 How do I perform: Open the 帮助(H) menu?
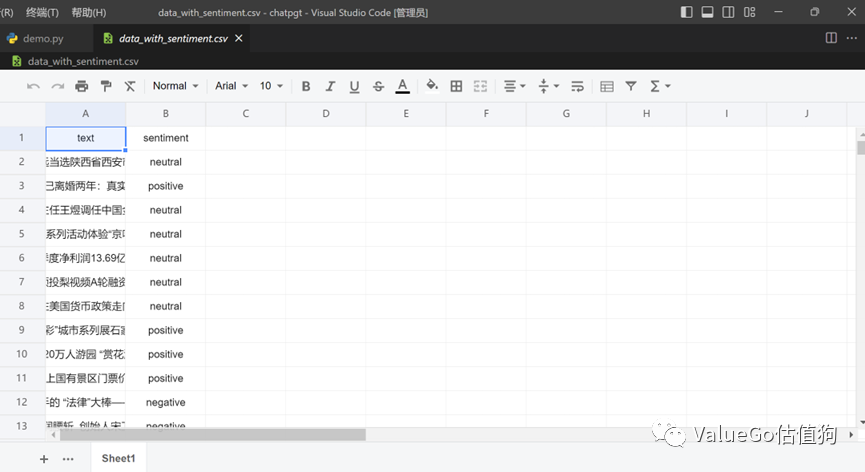tap(89, 12)
